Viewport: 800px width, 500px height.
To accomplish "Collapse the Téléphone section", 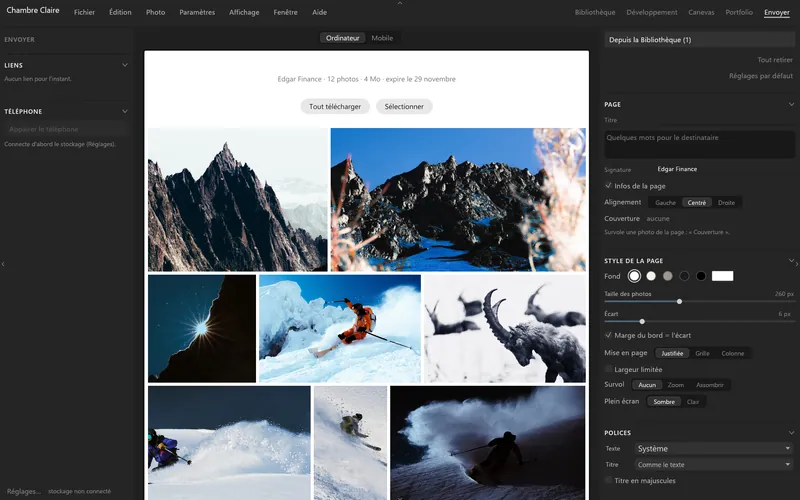I will [125, 111].
